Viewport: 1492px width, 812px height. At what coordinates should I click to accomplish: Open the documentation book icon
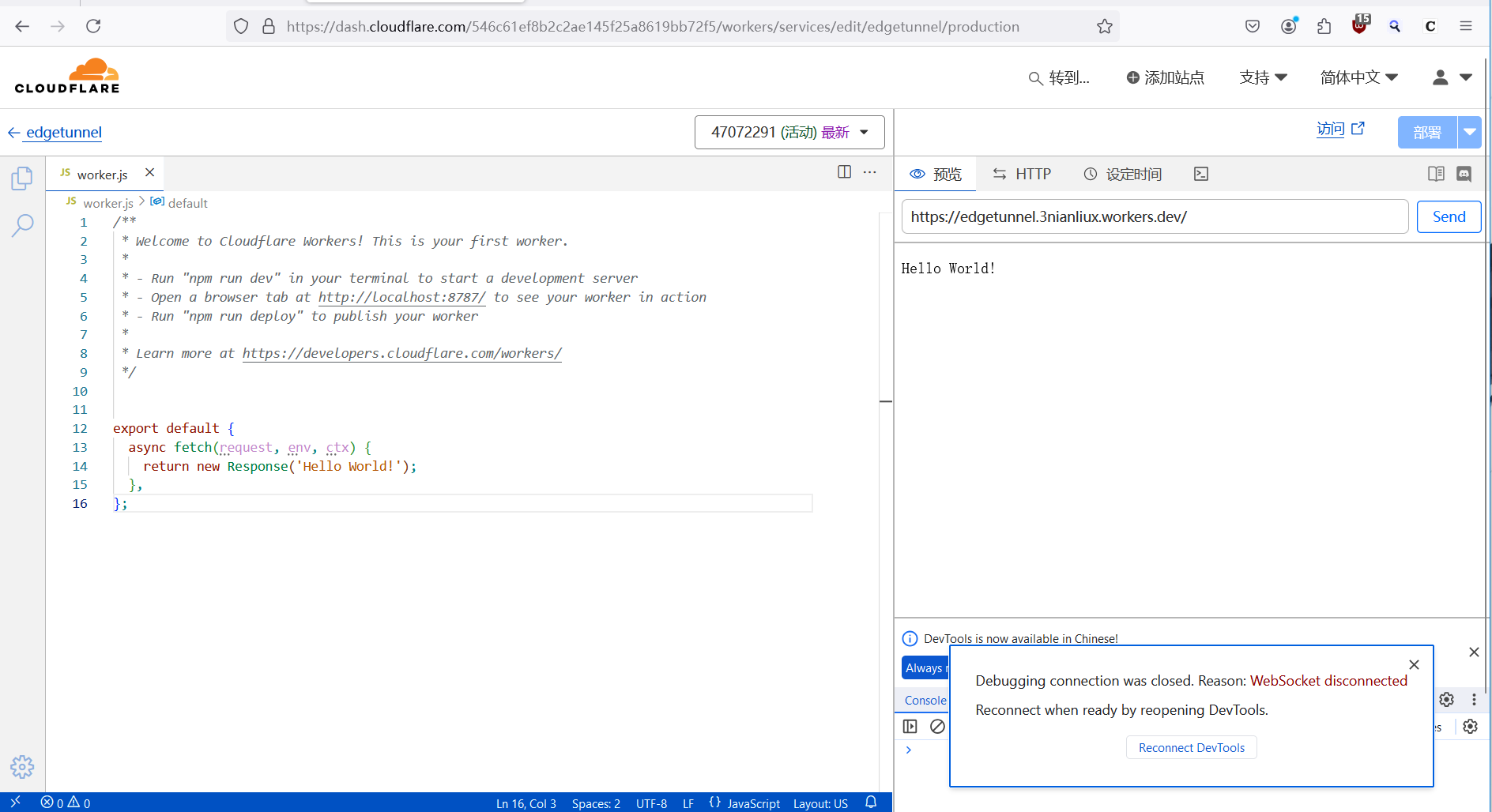[x=1437, y=174]
